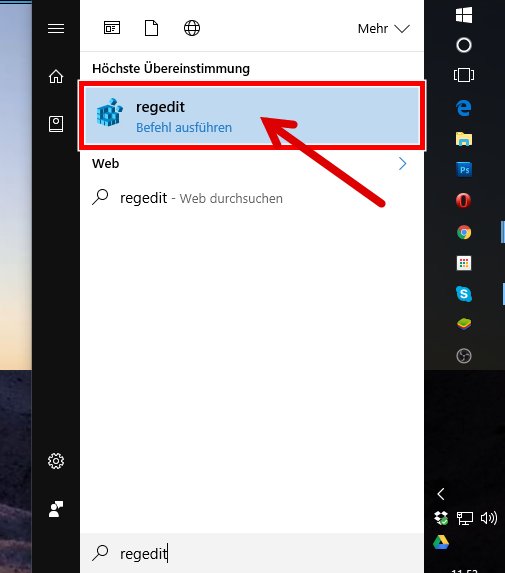Click into the regedit search box

pyautogui.click(x=252, y=553)
